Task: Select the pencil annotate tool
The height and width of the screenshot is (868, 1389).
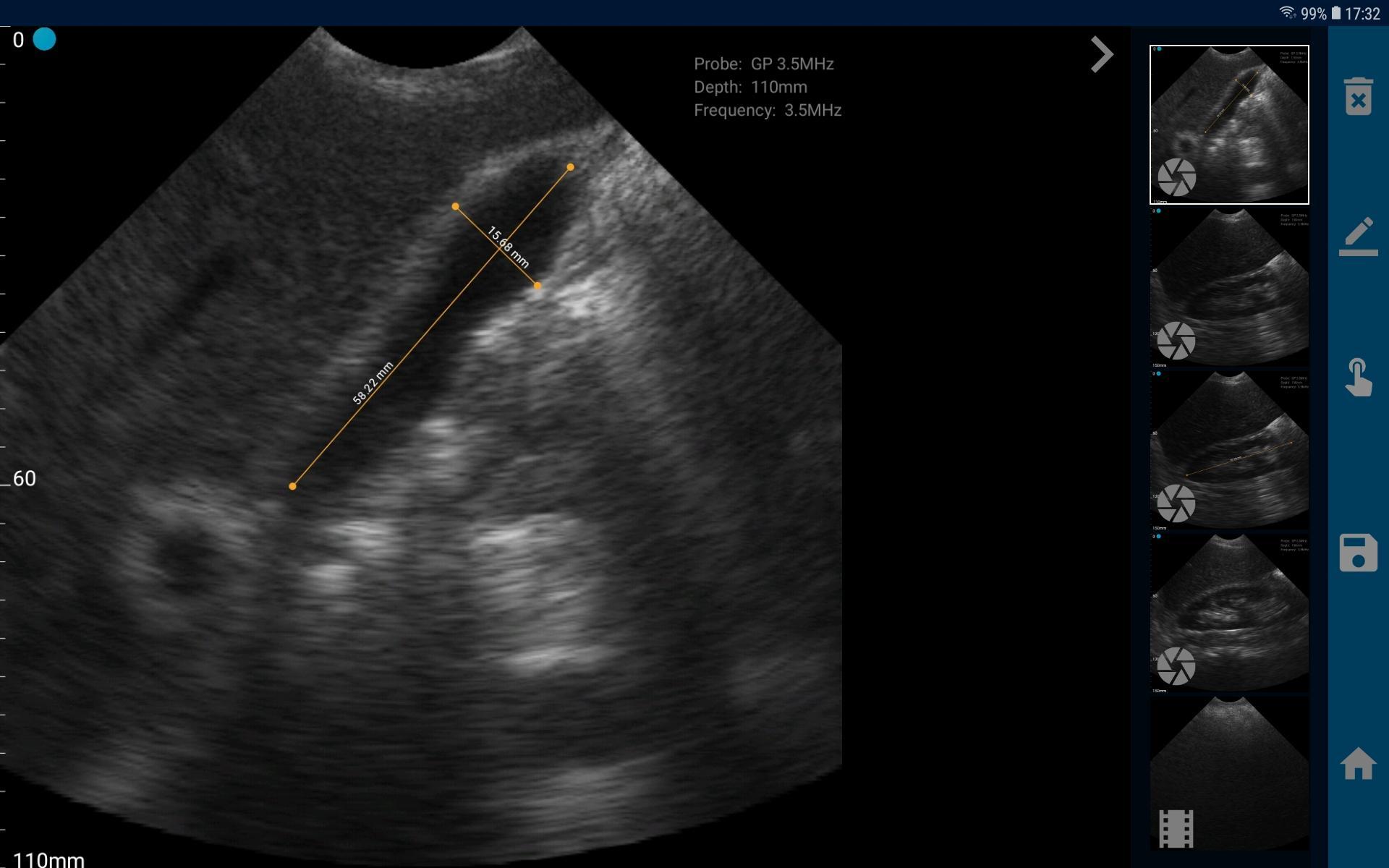Action: tap(1358, 237)
